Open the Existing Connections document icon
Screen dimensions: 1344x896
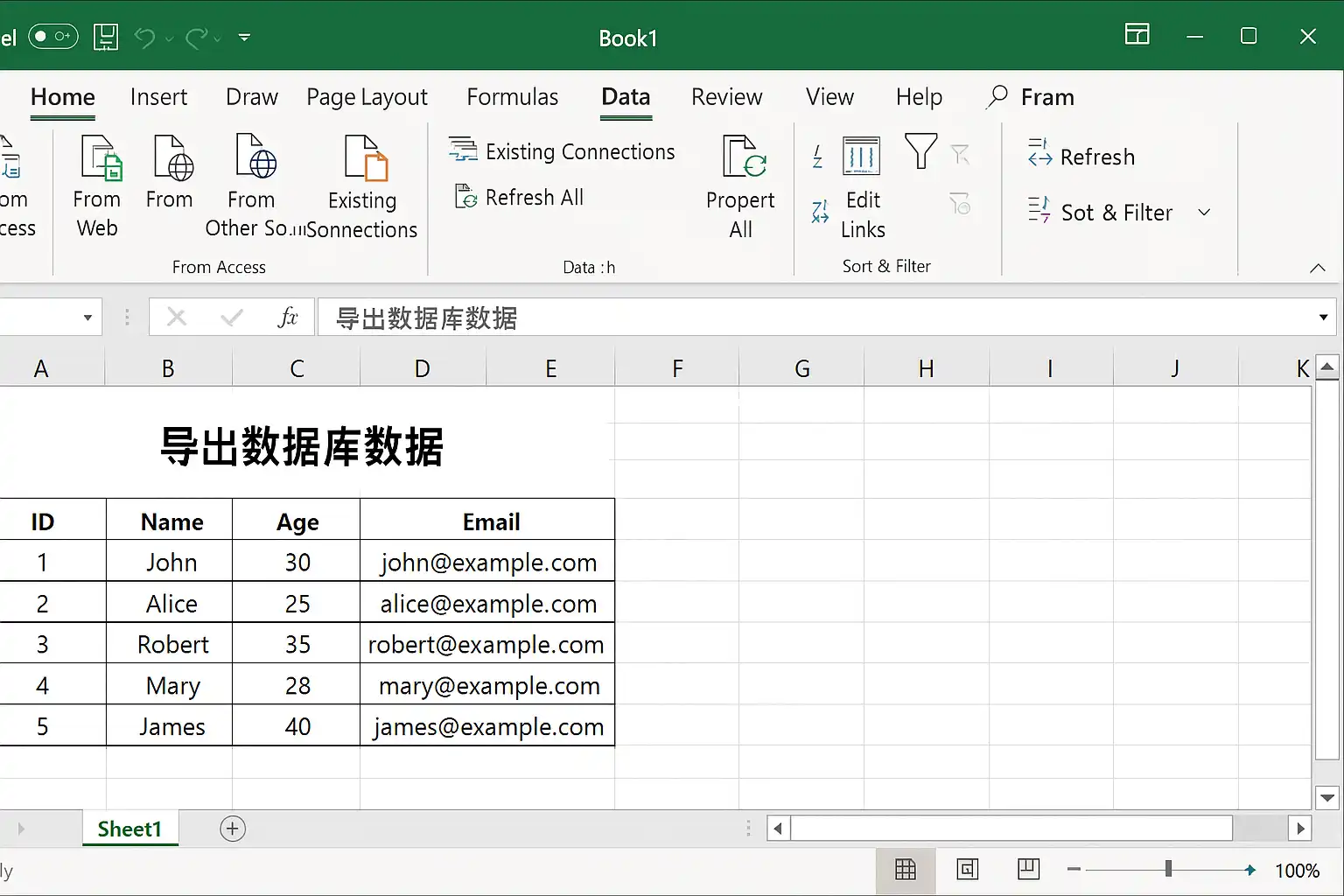366,157
